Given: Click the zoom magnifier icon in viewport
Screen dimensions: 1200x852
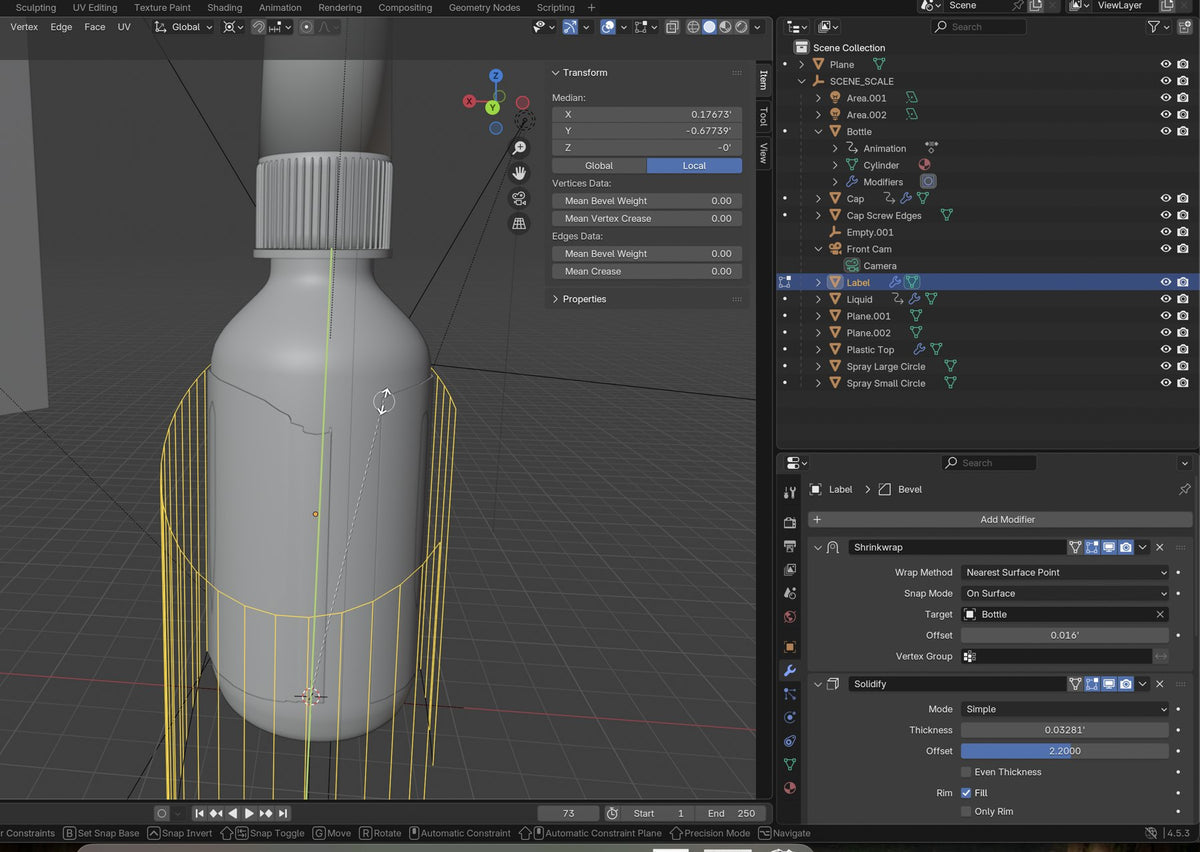Looking at the screenshot, I should (x=519, y=148).
